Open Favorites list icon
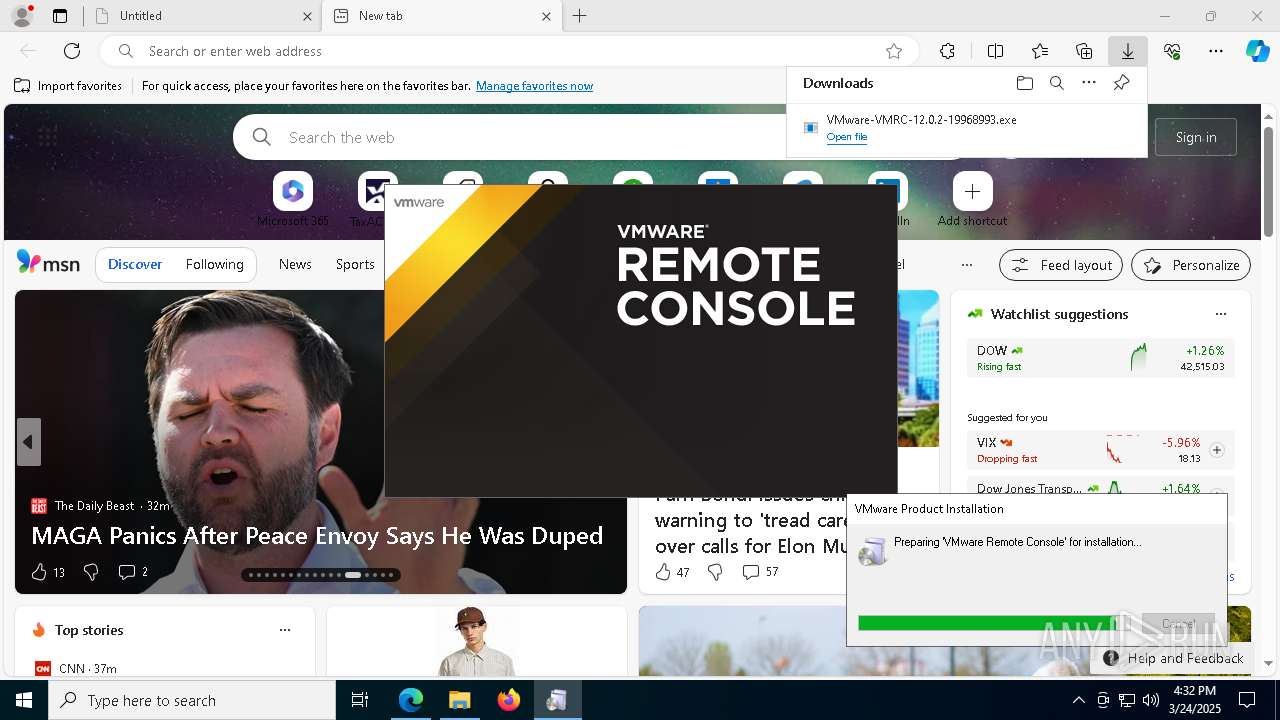The height and width of the screenshot is (720, 1280). point(1040,51)
